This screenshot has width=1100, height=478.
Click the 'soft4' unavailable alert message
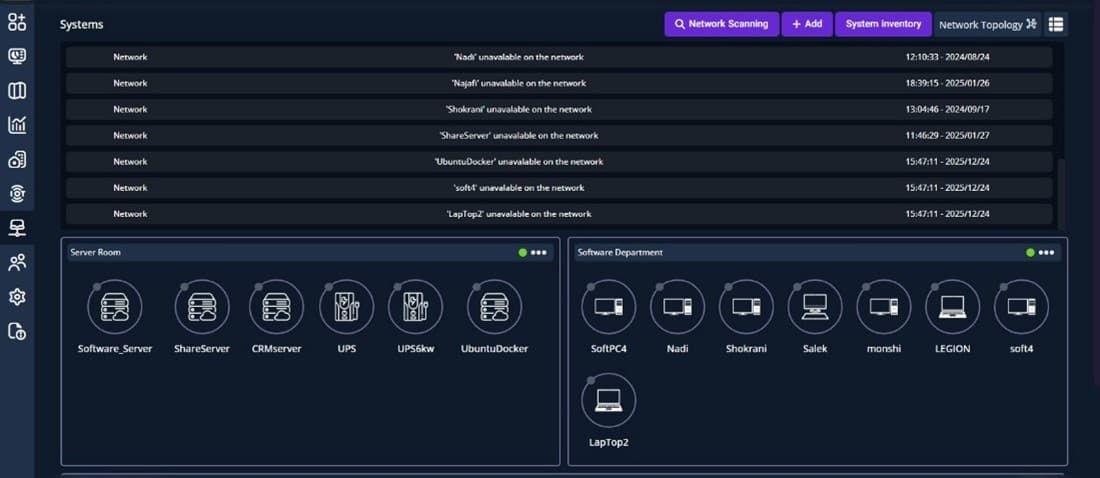518,187
